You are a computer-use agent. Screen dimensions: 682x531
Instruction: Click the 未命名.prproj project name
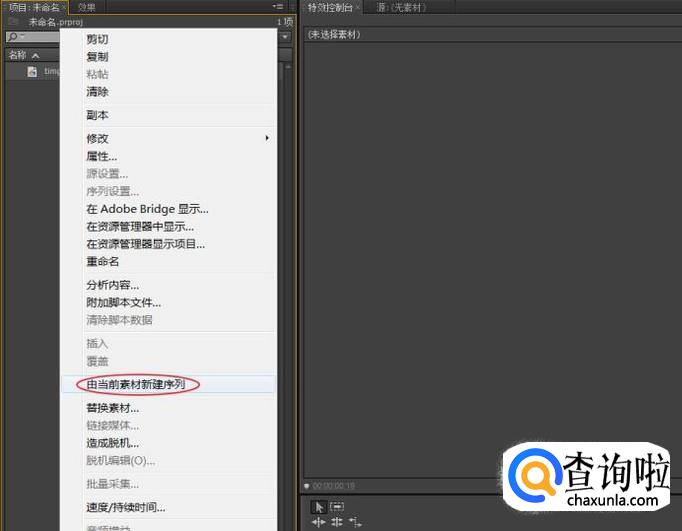coord(56,22)
